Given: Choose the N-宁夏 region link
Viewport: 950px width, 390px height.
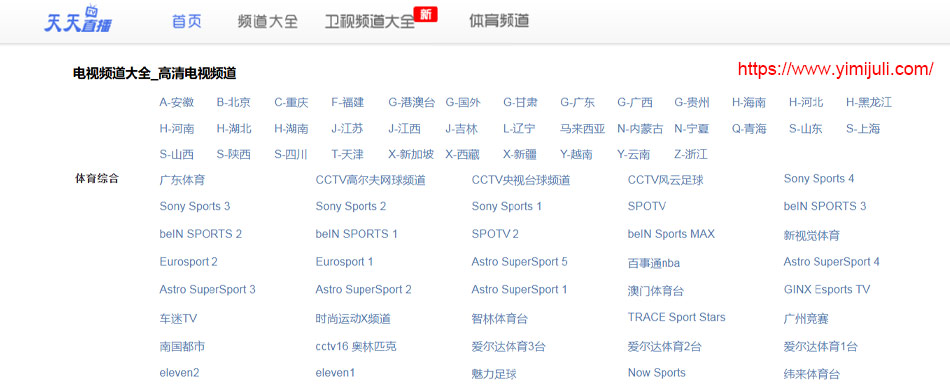Looking at the screenshot, I should pos(691,128).
